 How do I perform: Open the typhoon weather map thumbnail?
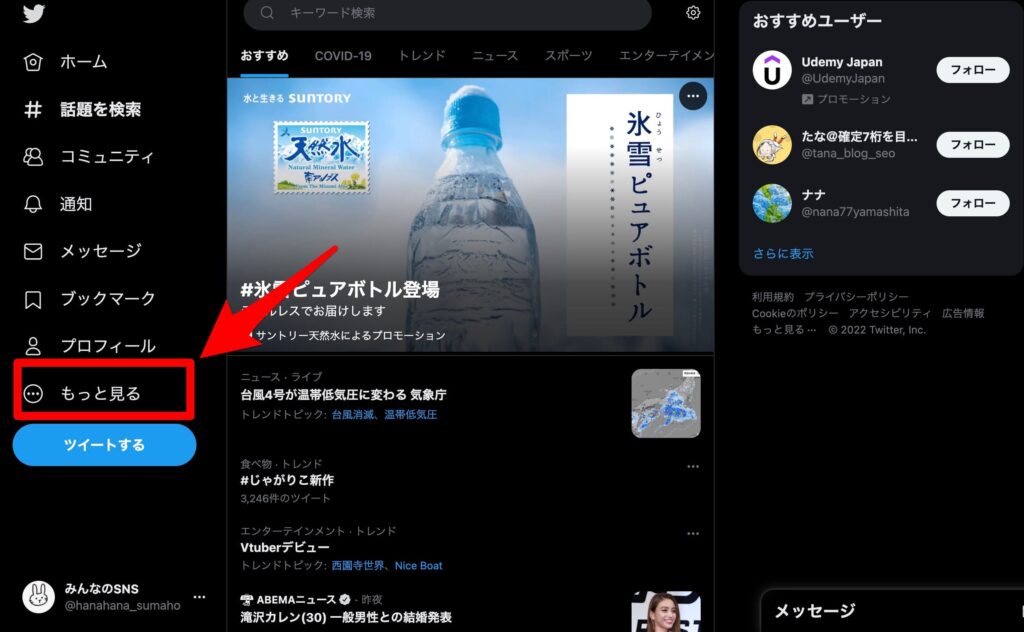tap(665, 403)
